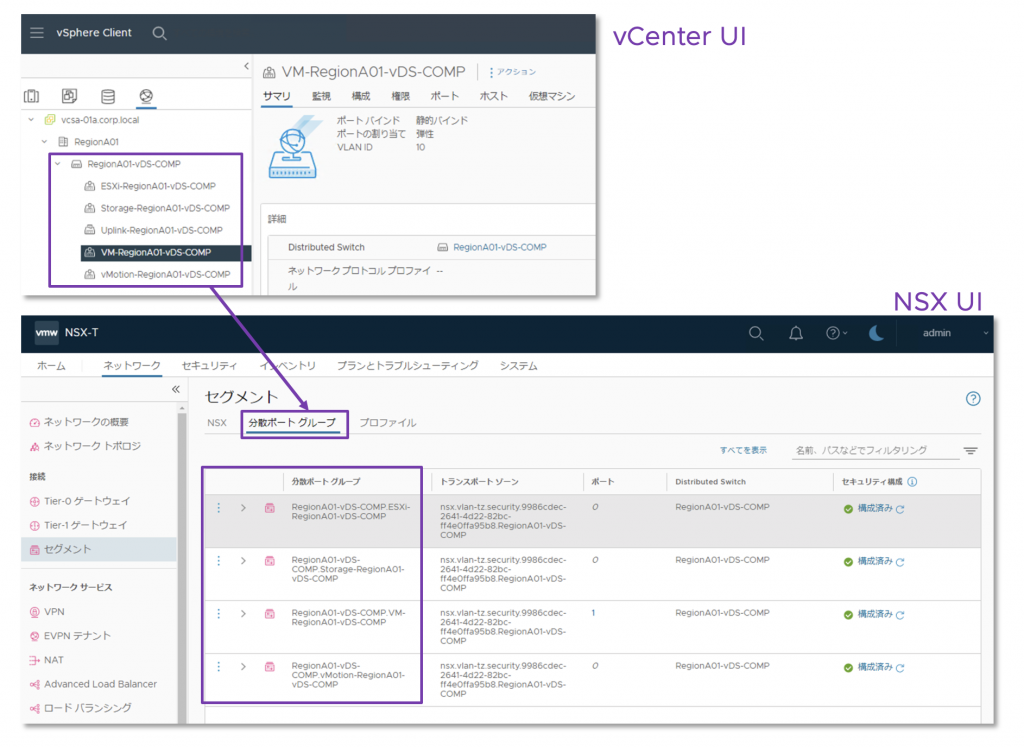Screen dimensions: 1024x747
Task: Select Uplink-RegionA01-vDS-COMP port group
Action: click(x=161, y=230)
